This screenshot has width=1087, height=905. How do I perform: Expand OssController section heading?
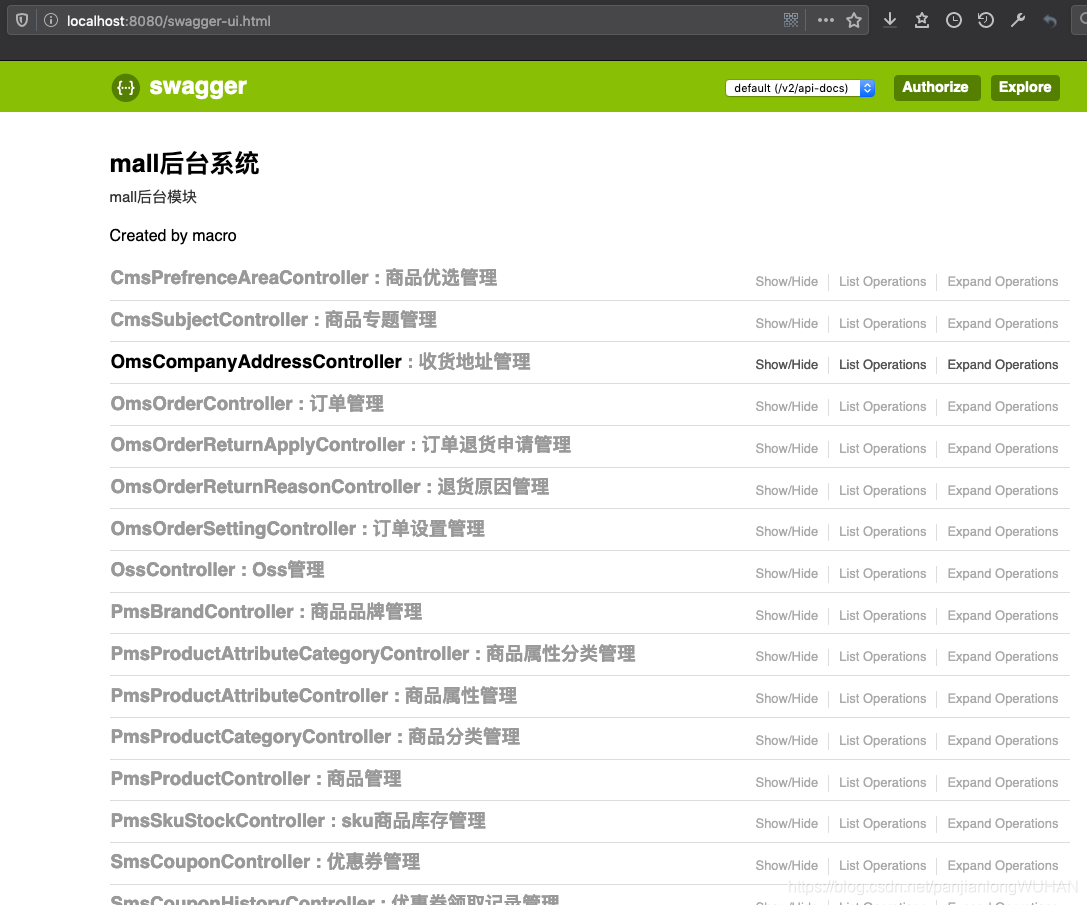coord(217,570)
